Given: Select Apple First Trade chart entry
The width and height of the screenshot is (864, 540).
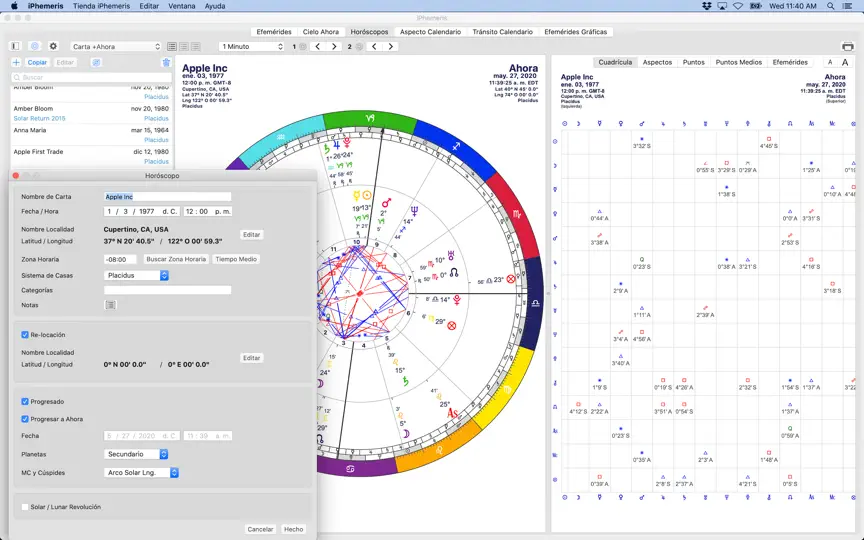Looking at the screenshot, I should [91, 156].
